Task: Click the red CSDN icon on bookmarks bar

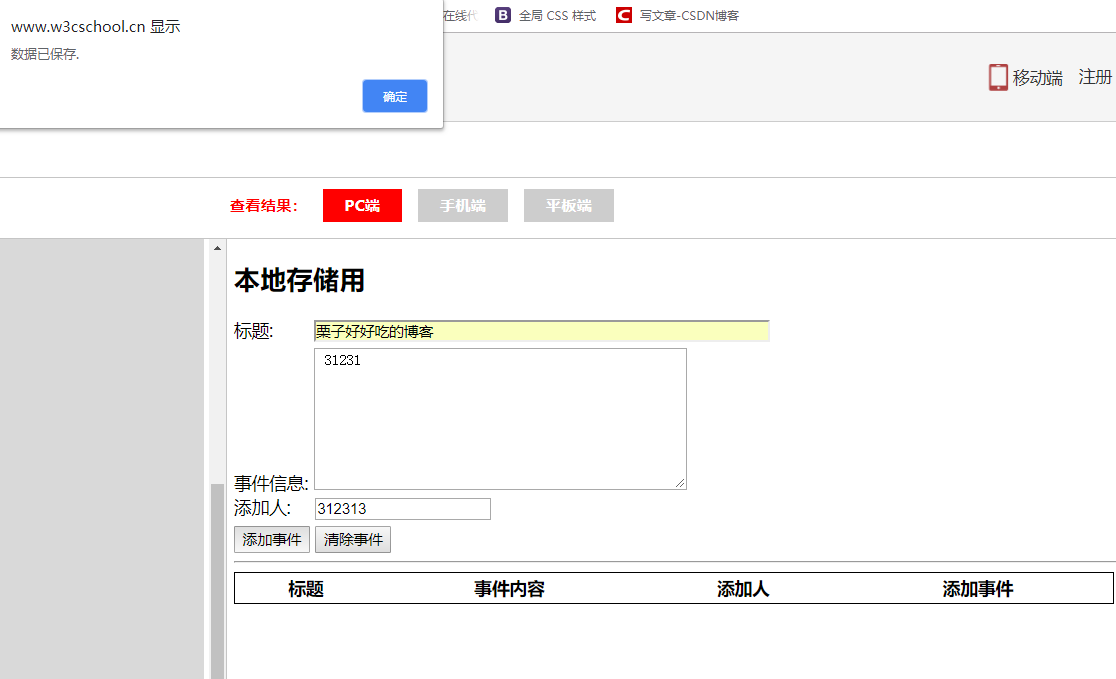Action: pyautogui.click(x=623, y=15)
